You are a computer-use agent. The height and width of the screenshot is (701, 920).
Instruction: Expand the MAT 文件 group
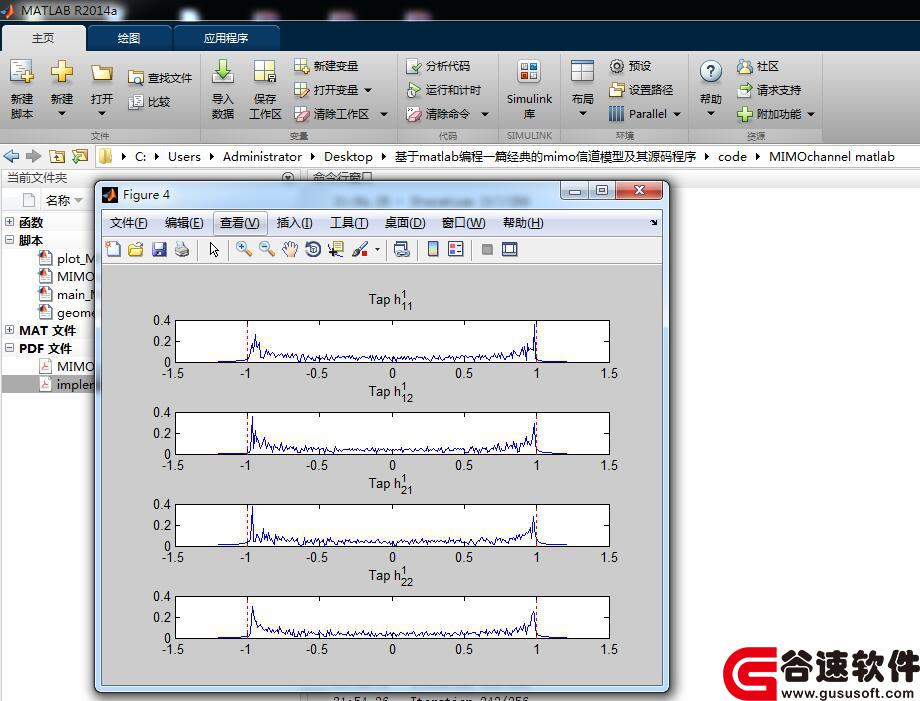[x=9, y=330]
